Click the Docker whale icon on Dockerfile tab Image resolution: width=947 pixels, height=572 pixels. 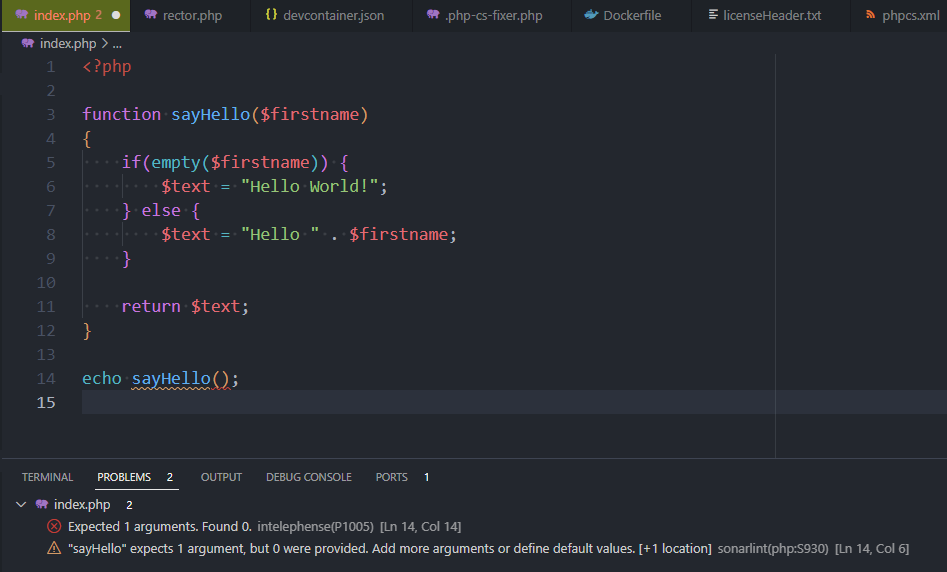pos(591,14)
